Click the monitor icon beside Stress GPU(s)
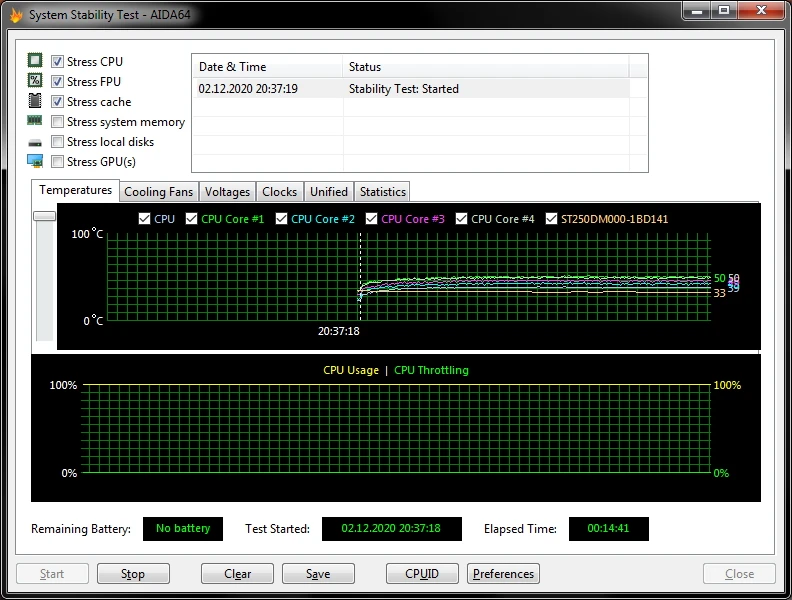The width and height of the screenshot is (792, 600). pyautogui.click(x=35, y=161)
